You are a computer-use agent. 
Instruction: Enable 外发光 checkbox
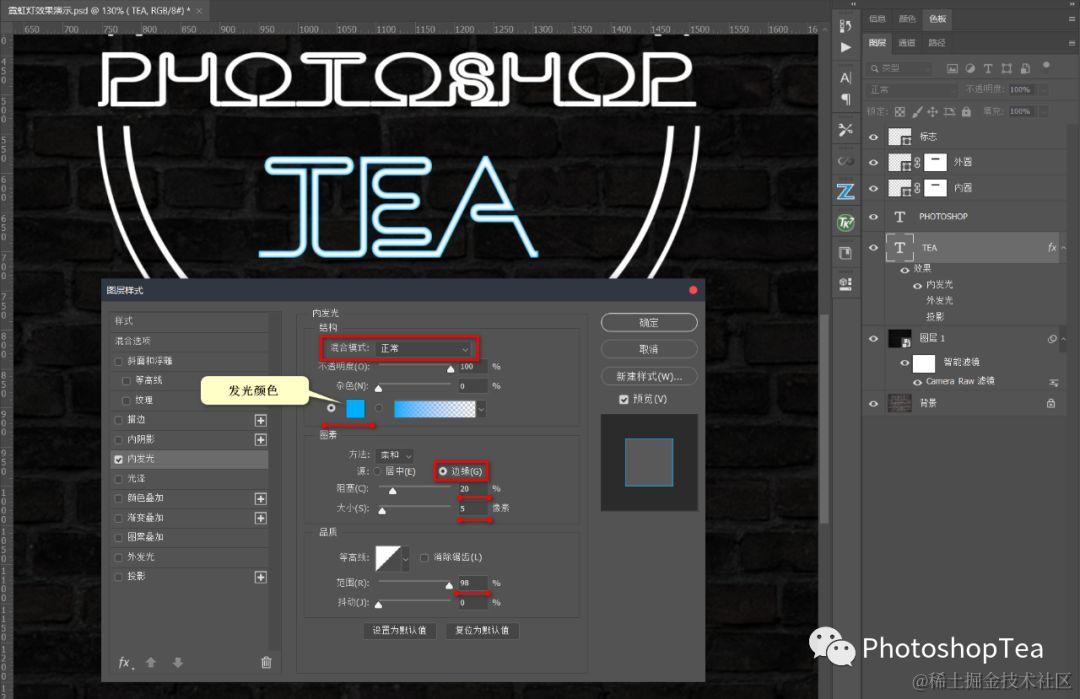pyautogui.click(x=118, y=557)
